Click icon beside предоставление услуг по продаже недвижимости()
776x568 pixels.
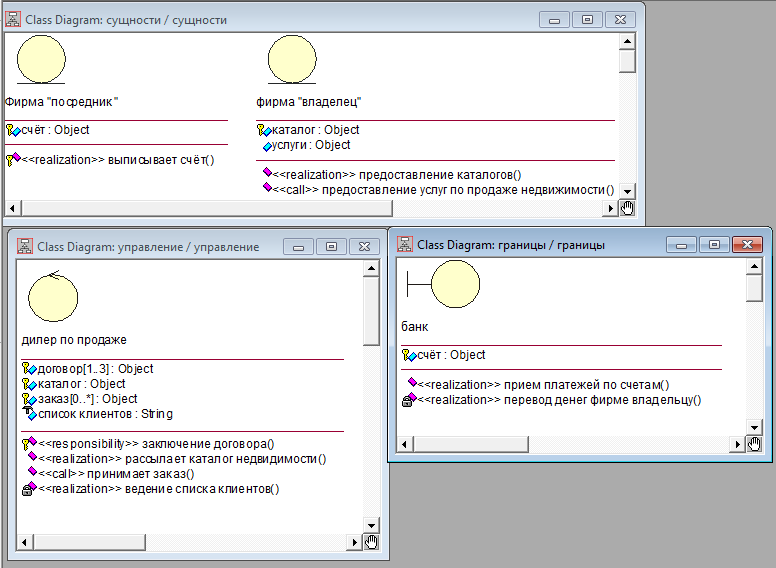pos(267,187)
